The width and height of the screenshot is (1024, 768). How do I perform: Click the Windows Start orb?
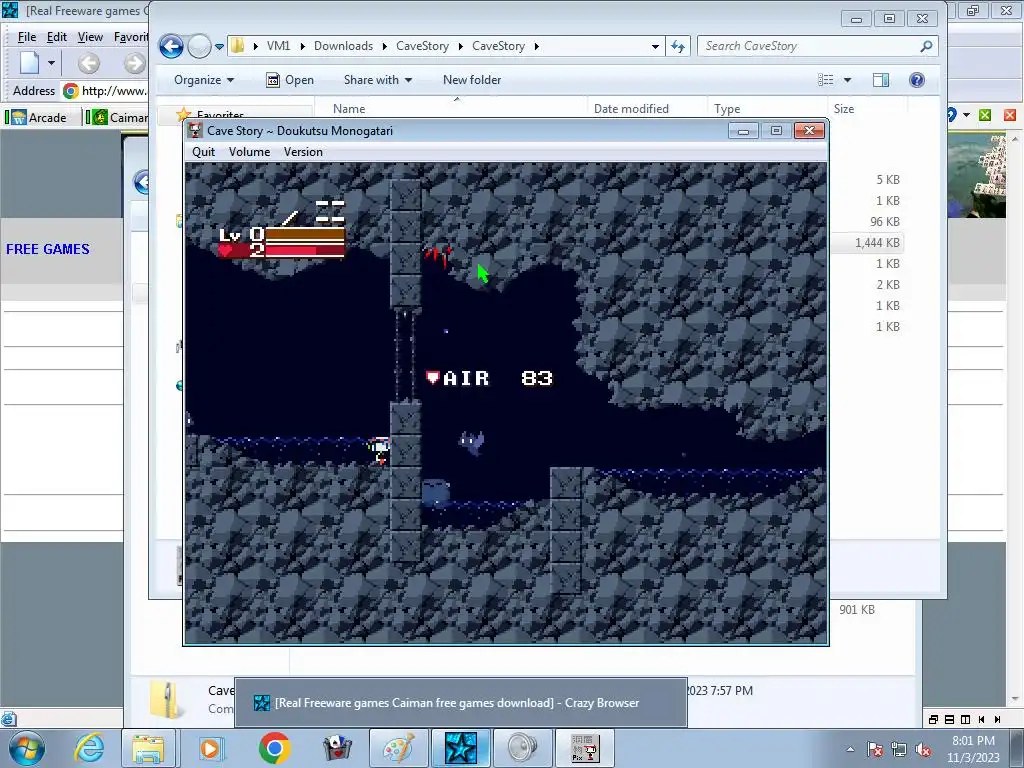pos(27,748)
